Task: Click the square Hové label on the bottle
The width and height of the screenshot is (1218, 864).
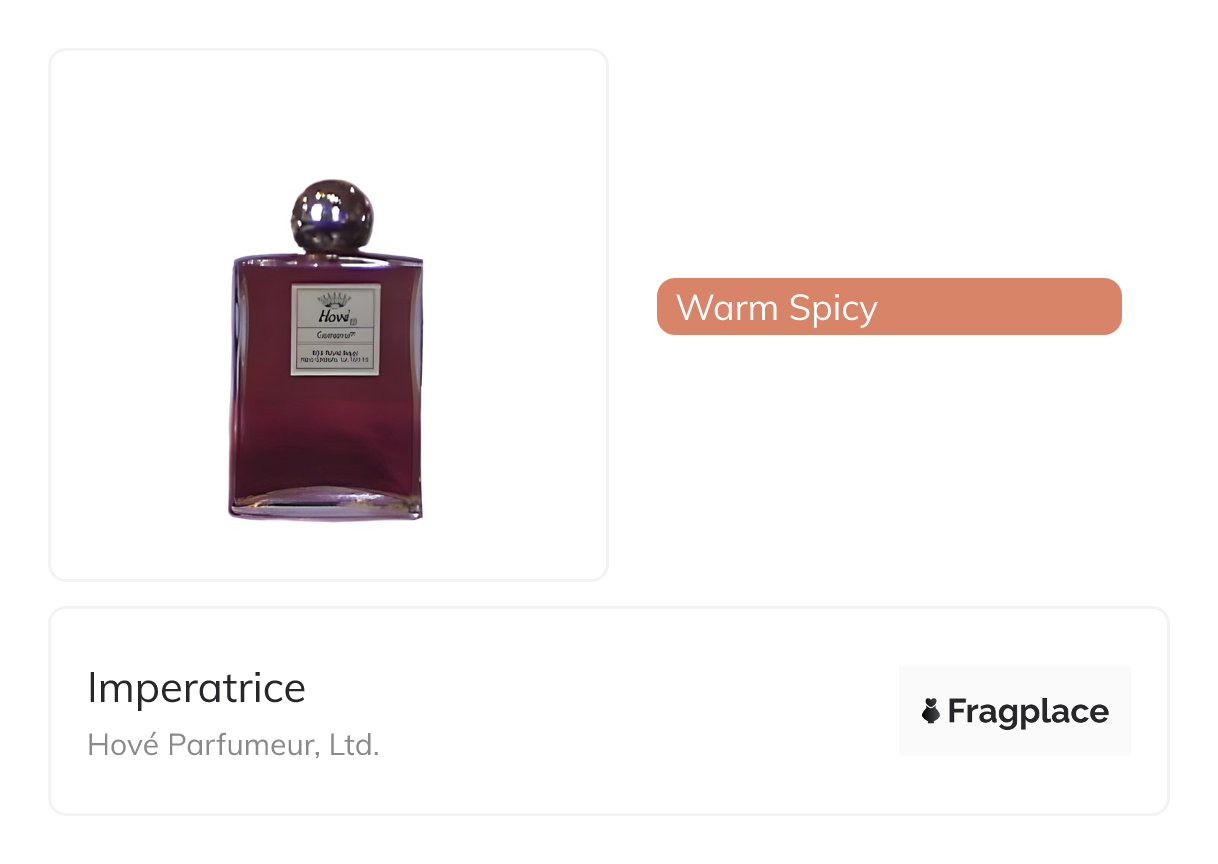Action: point(336,330)
